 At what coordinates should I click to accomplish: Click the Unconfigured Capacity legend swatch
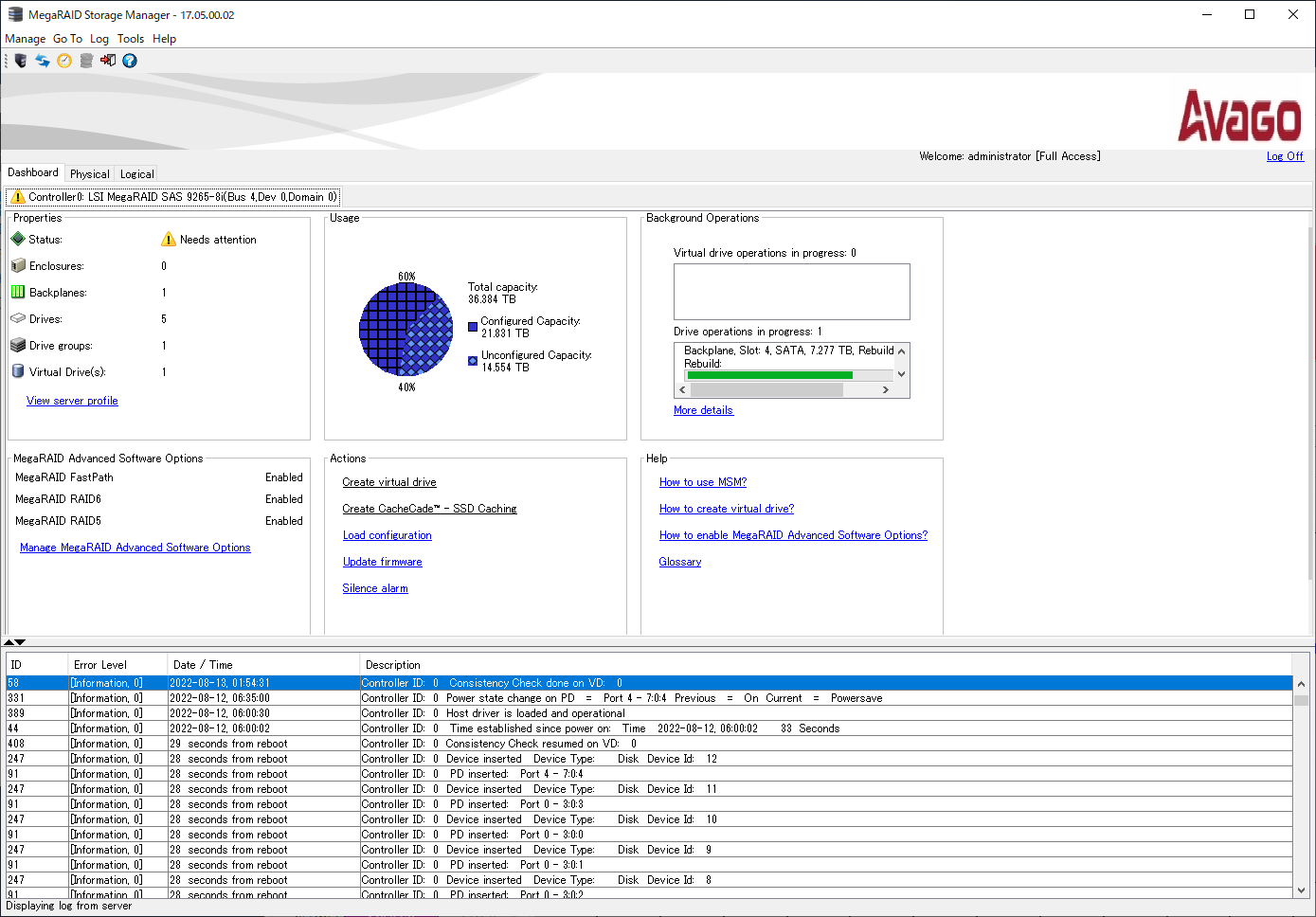tap(473, 361)
